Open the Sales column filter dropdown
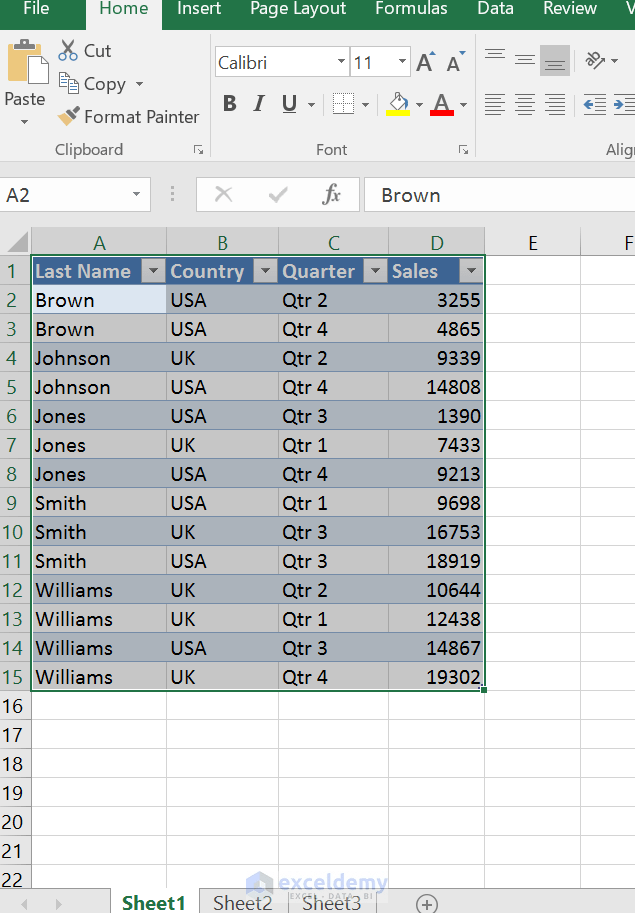635x913 pixels. point(470,270)
